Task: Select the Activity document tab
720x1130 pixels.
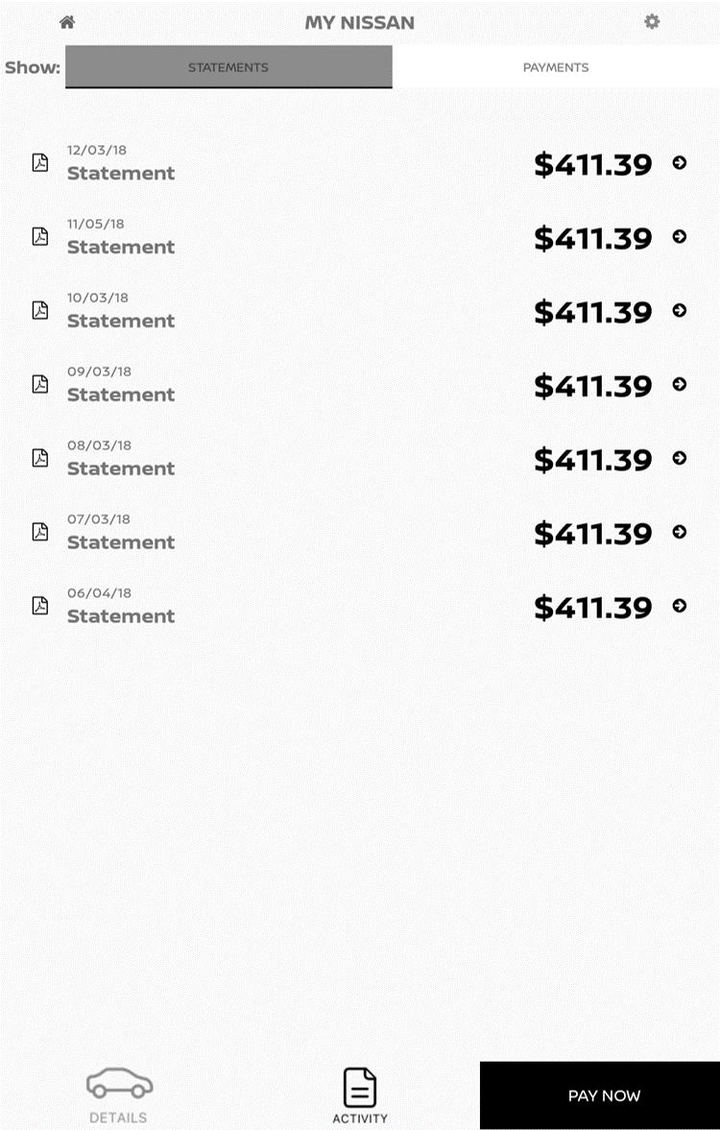Action: (360, 1095)
